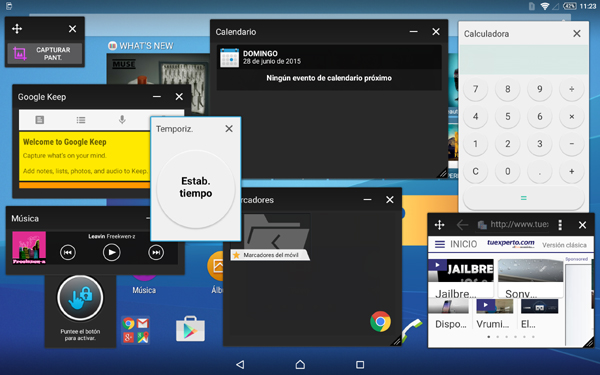The width and height of the screenshot is (600, 375).
Task: Click the move handle in the screenshot capture widget
Action: [x=17, y=29]
